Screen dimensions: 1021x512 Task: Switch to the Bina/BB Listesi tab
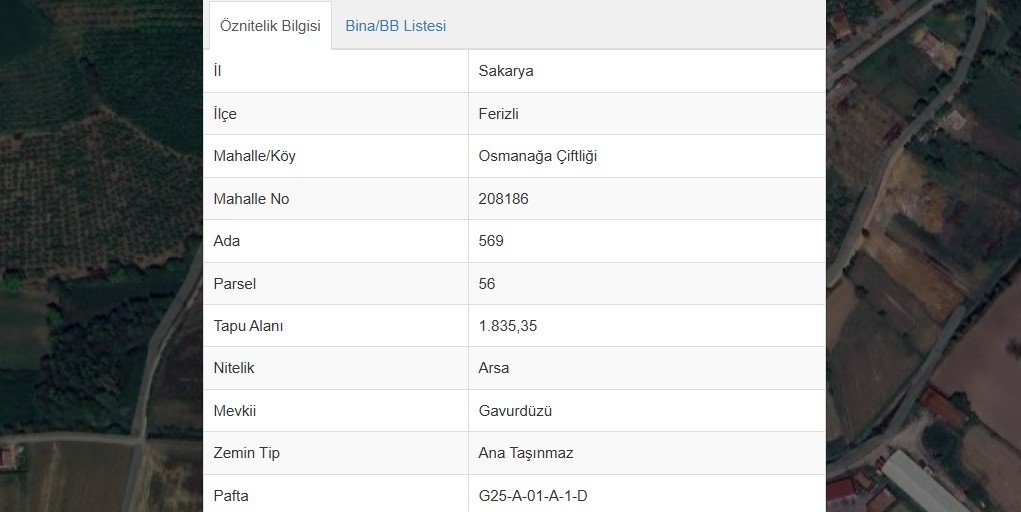[395, 26]
